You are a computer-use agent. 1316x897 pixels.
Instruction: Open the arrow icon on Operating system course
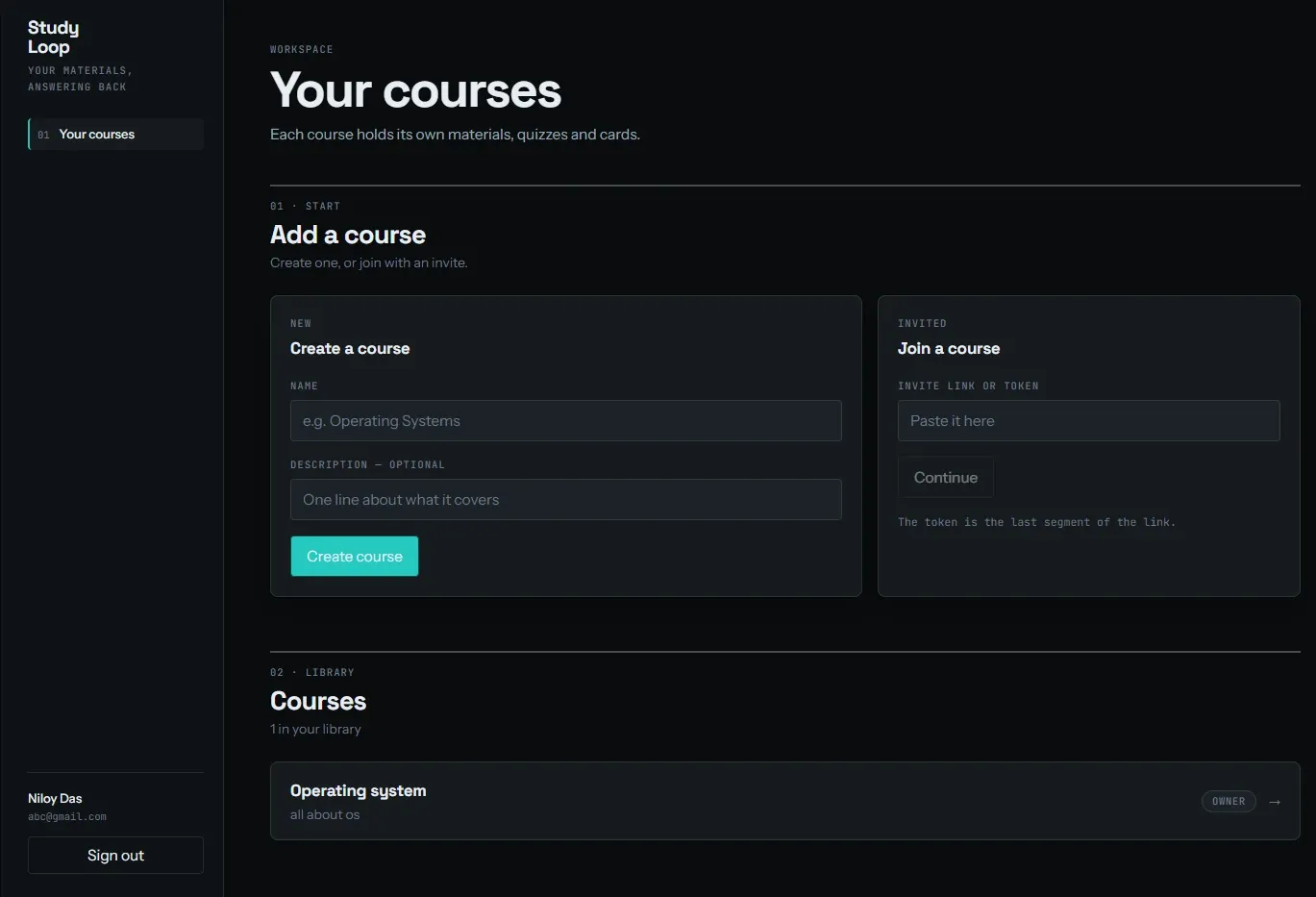point(1275,802)
